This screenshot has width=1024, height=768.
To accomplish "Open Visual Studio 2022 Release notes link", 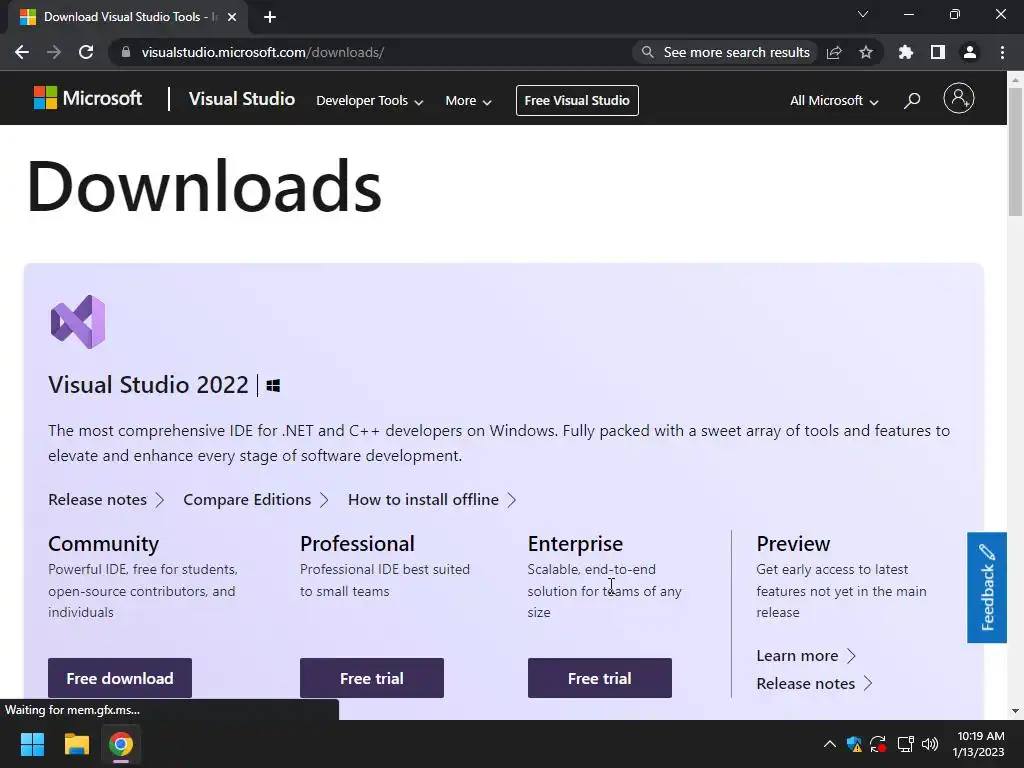I will click(106, 500).
